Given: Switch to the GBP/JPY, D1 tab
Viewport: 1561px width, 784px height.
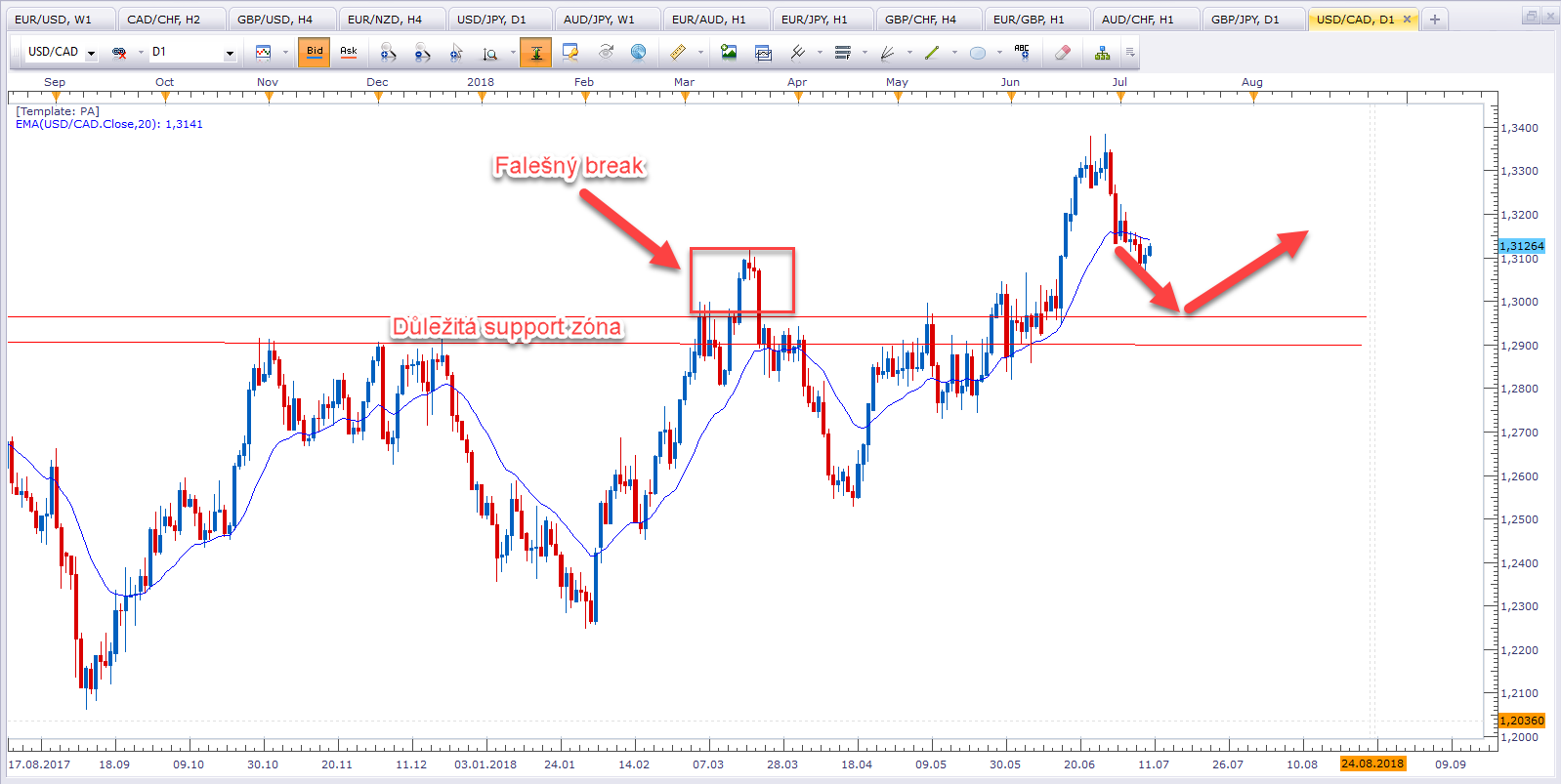Looking at the screenshot, I should (x=1245, y=20).
